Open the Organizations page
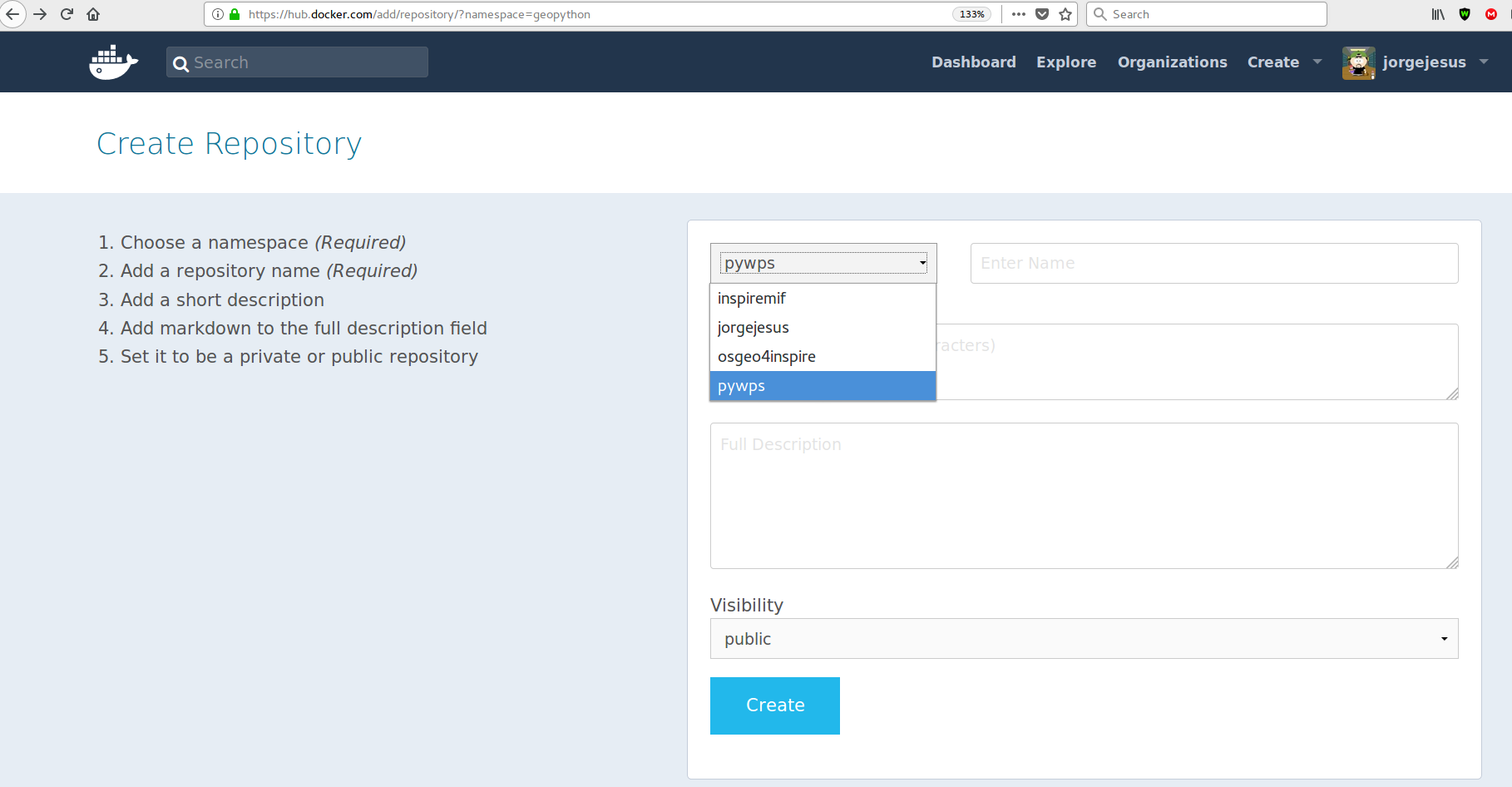Screen dimensions: 1512x787 1173,62
